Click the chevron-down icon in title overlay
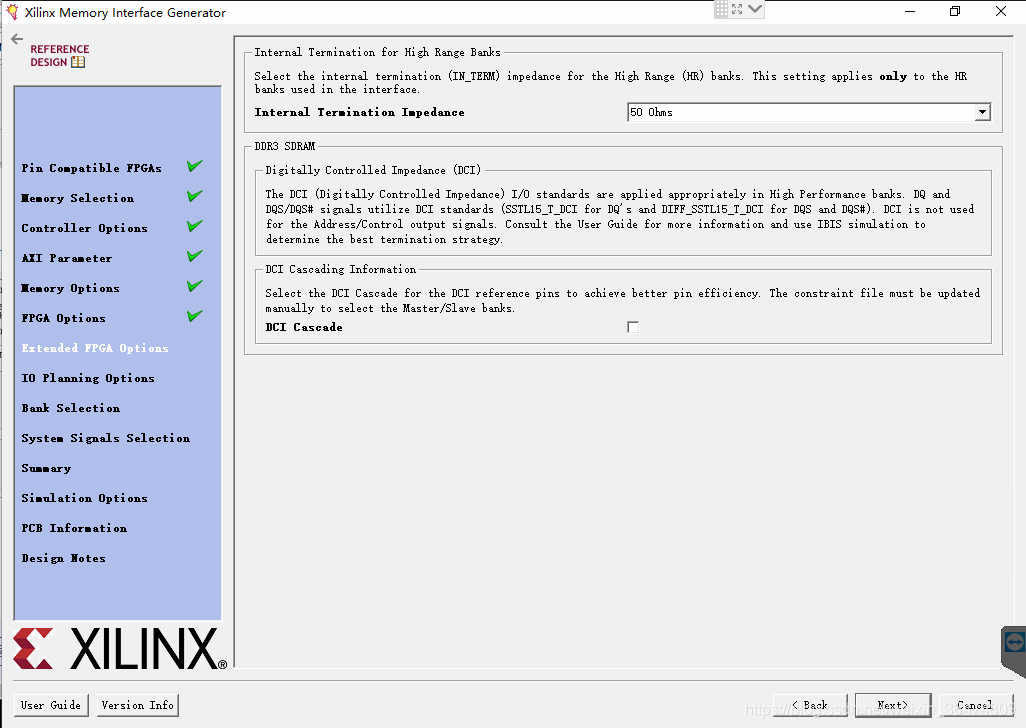This screenshot has height=728, width=1026. [755, 9]
